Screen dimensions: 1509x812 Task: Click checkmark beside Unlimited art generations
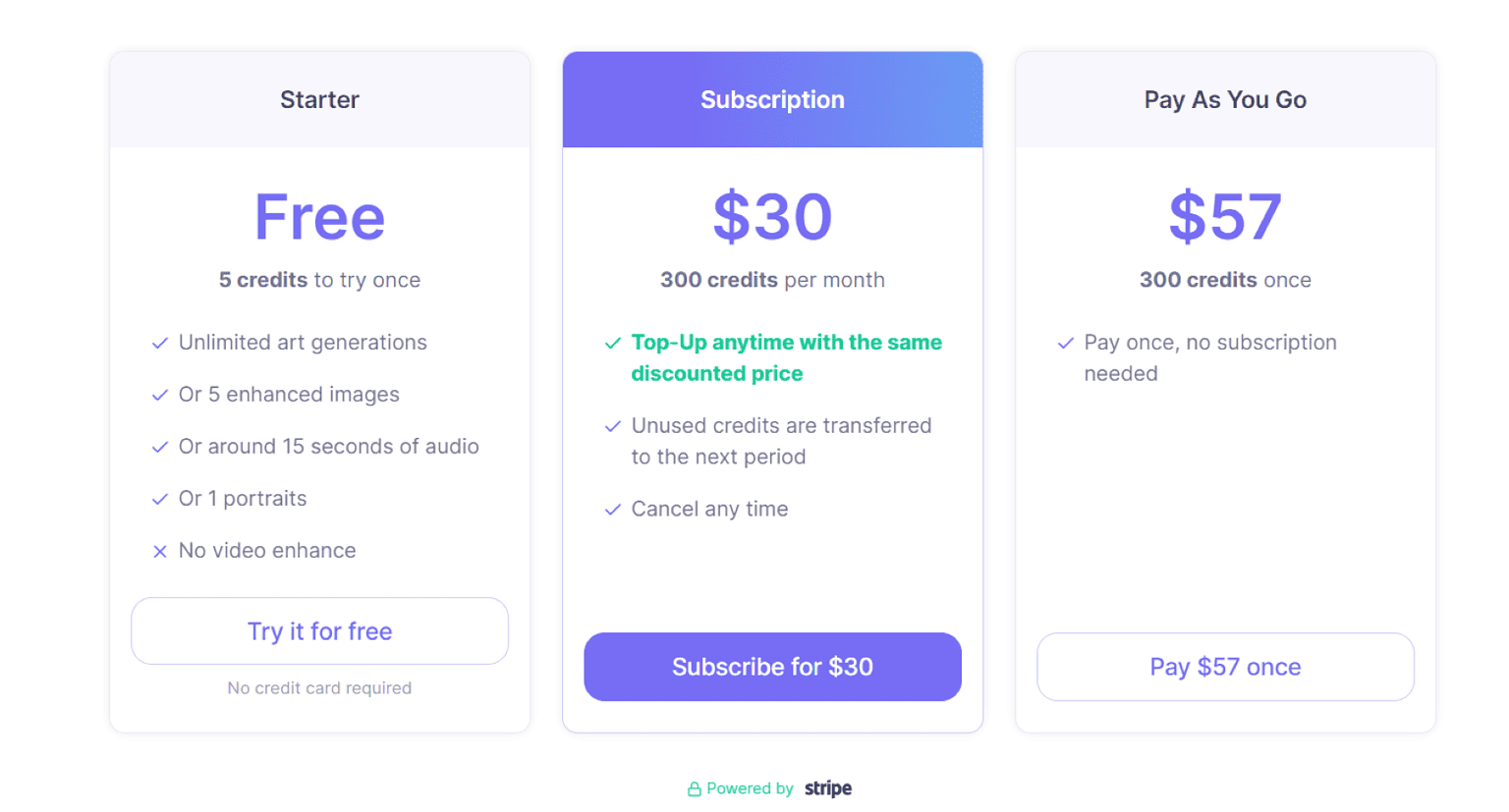pos(160,344)
